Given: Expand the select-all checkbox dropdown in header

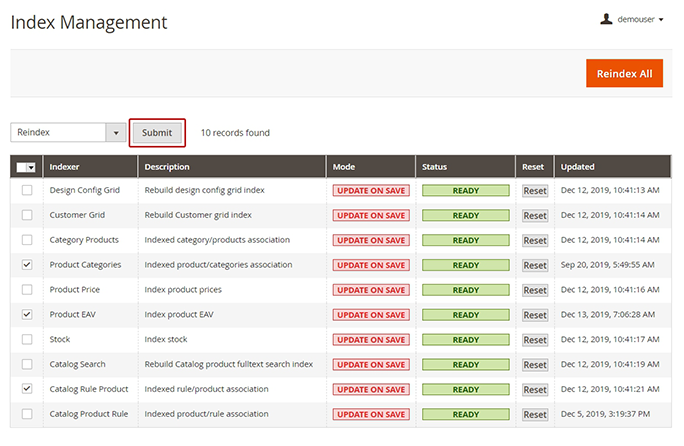Looking at the screenshot, I should (x=31, y=168).
